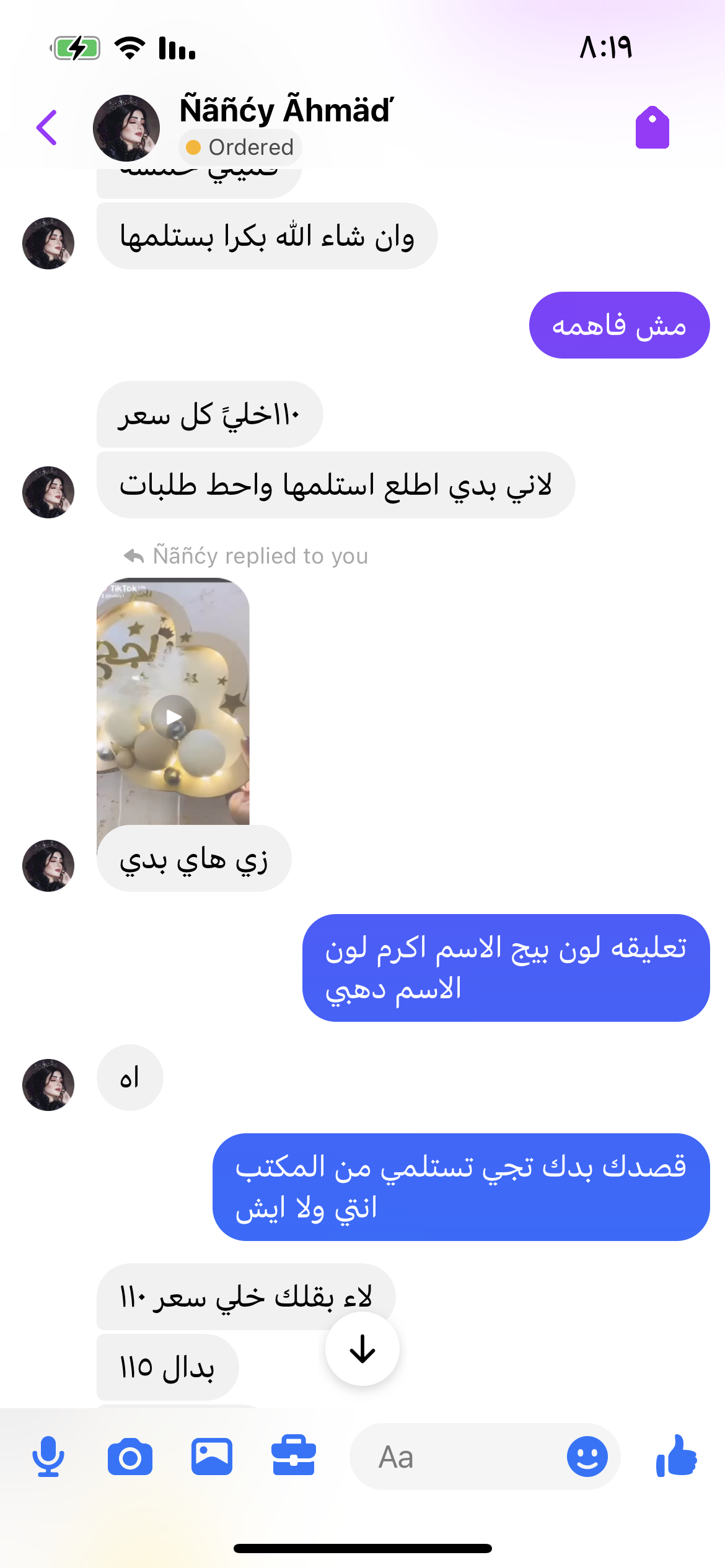
Task: Tap the sender avatar beside 'اه' message
Action: [48, 1085]
